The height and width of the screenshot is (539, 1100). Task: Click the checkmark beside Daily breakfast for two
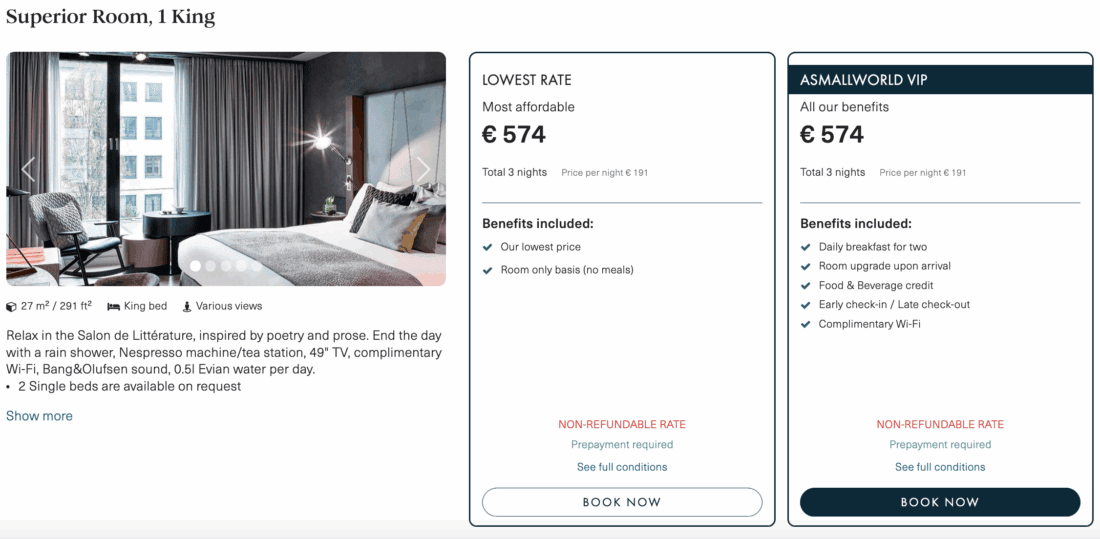[806, 247]
